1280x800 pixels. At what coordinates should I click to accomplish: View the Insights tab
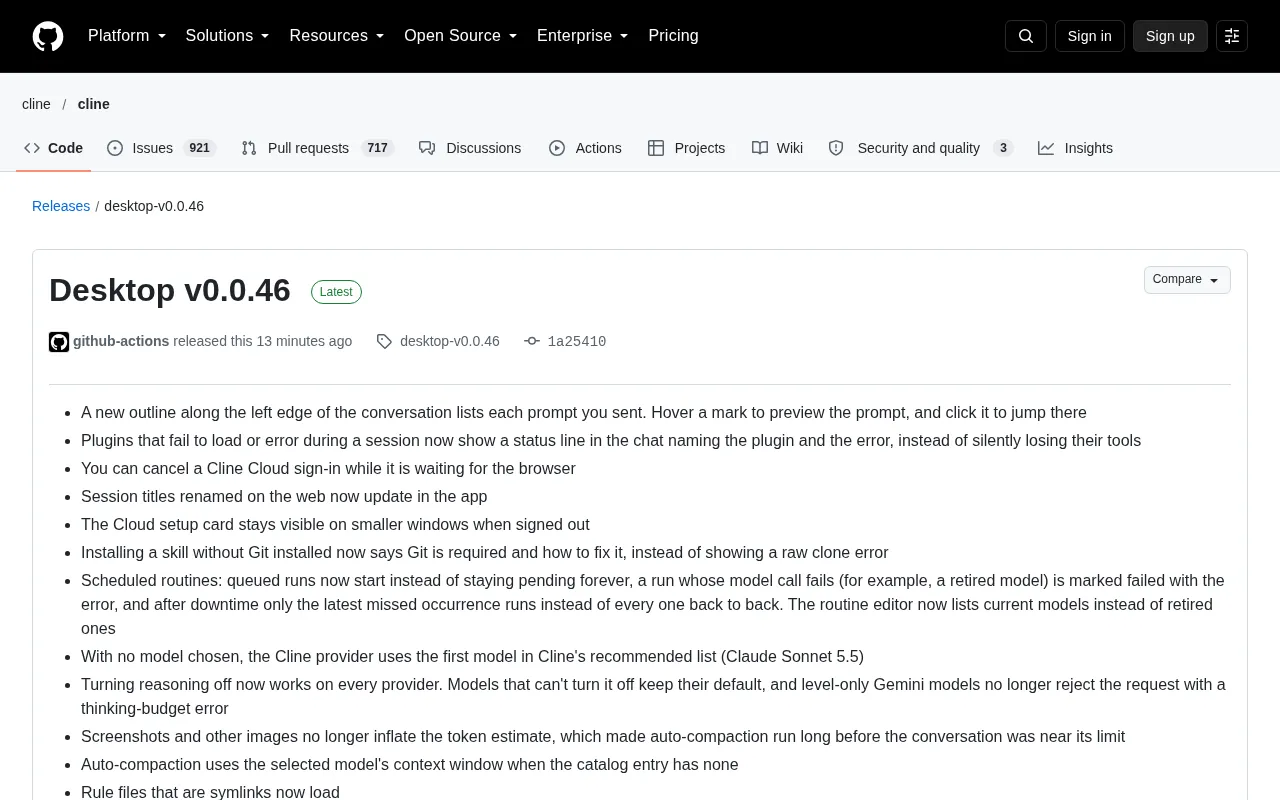coord(1075,148)
